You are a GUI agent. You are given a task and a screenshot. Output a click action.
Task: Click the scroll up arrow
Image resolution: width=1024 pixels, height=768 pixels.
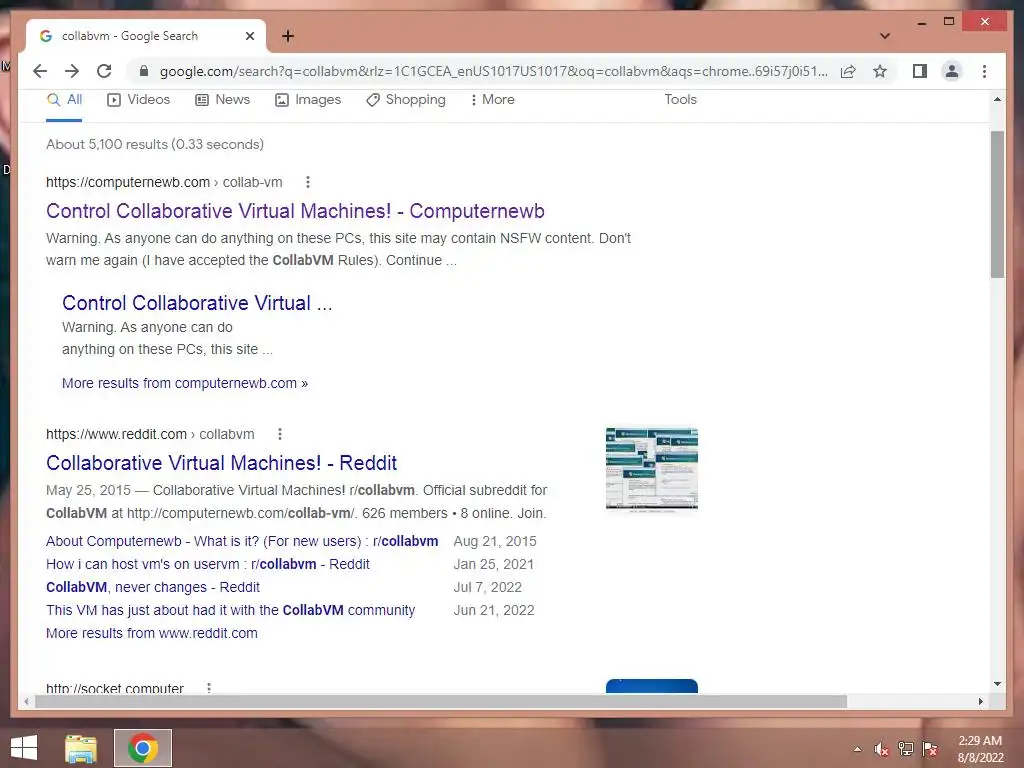997,100
